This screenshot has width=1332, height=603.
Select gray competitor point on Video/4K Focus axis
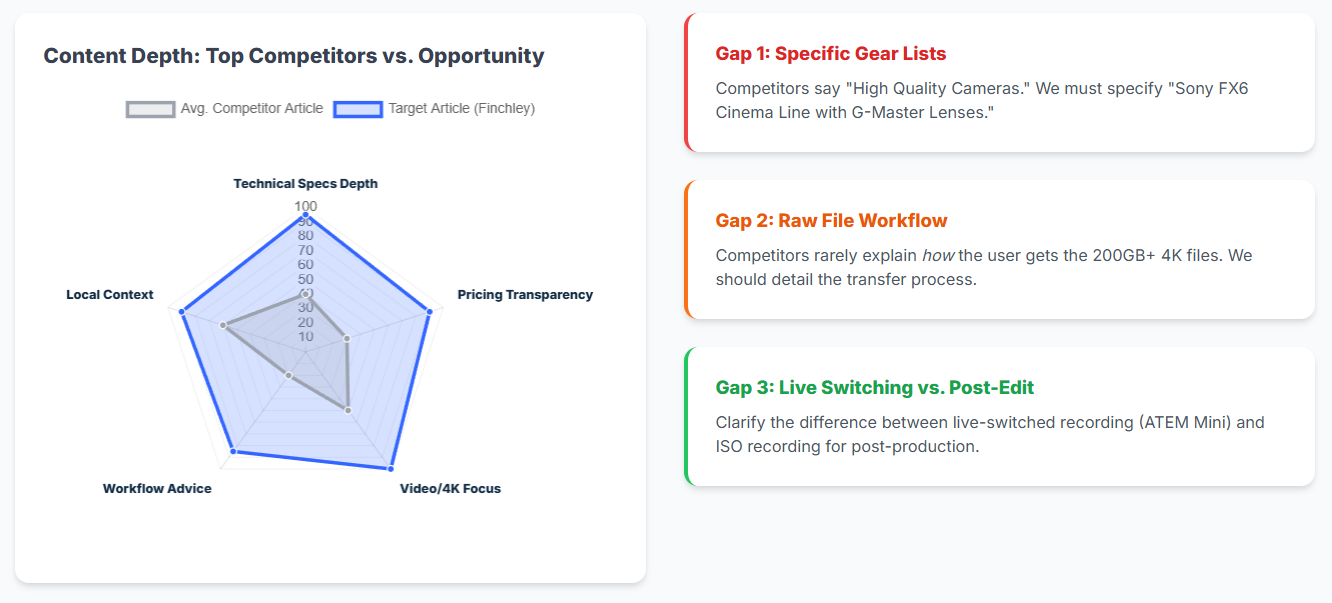[x=347, y=410]
